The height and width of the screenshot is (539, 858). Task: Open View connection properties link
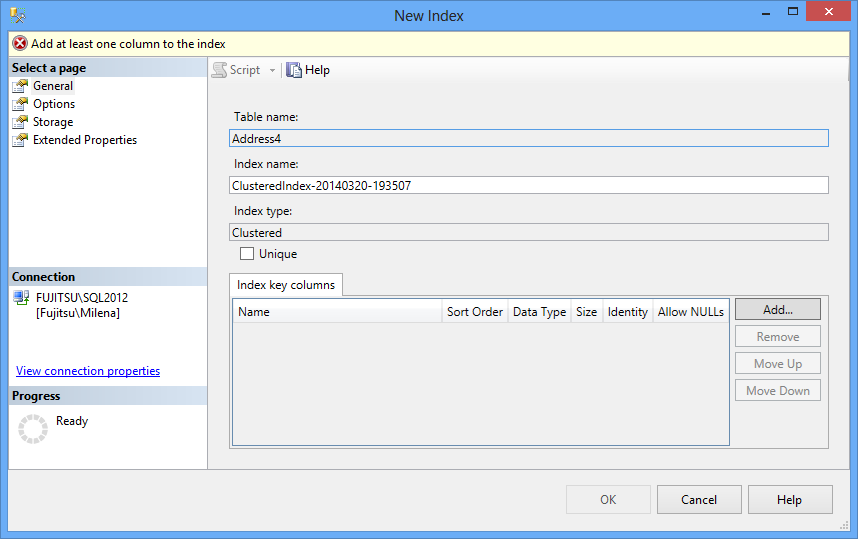click(88, 371)
